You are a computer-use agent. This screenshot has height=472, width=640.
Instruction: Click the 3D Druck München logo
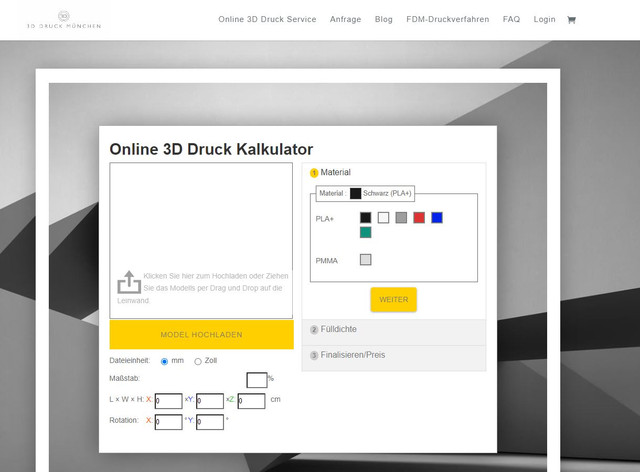click(64, 20)
